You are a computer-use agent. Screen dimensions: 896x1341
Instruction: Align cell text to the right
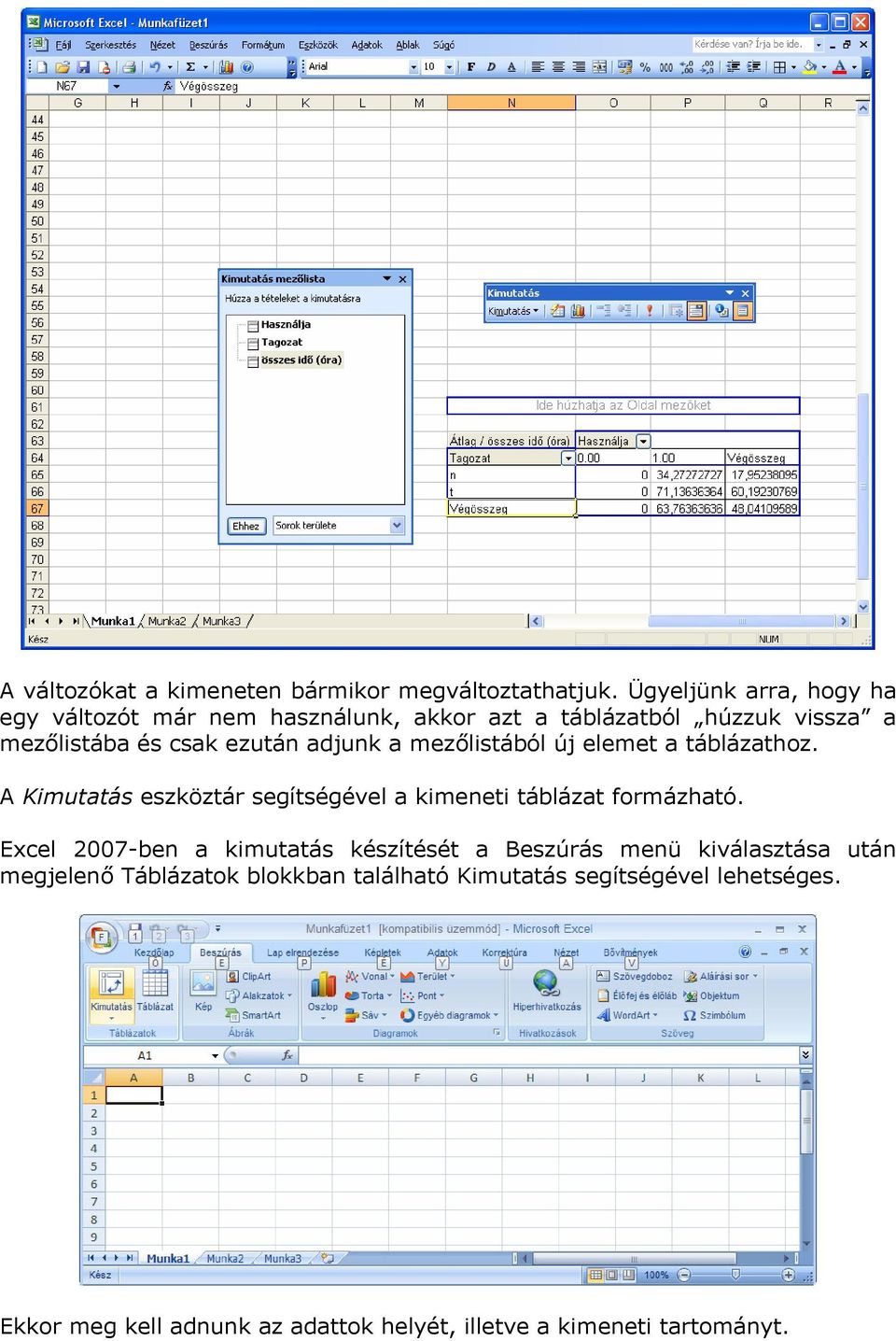point(579,67)
